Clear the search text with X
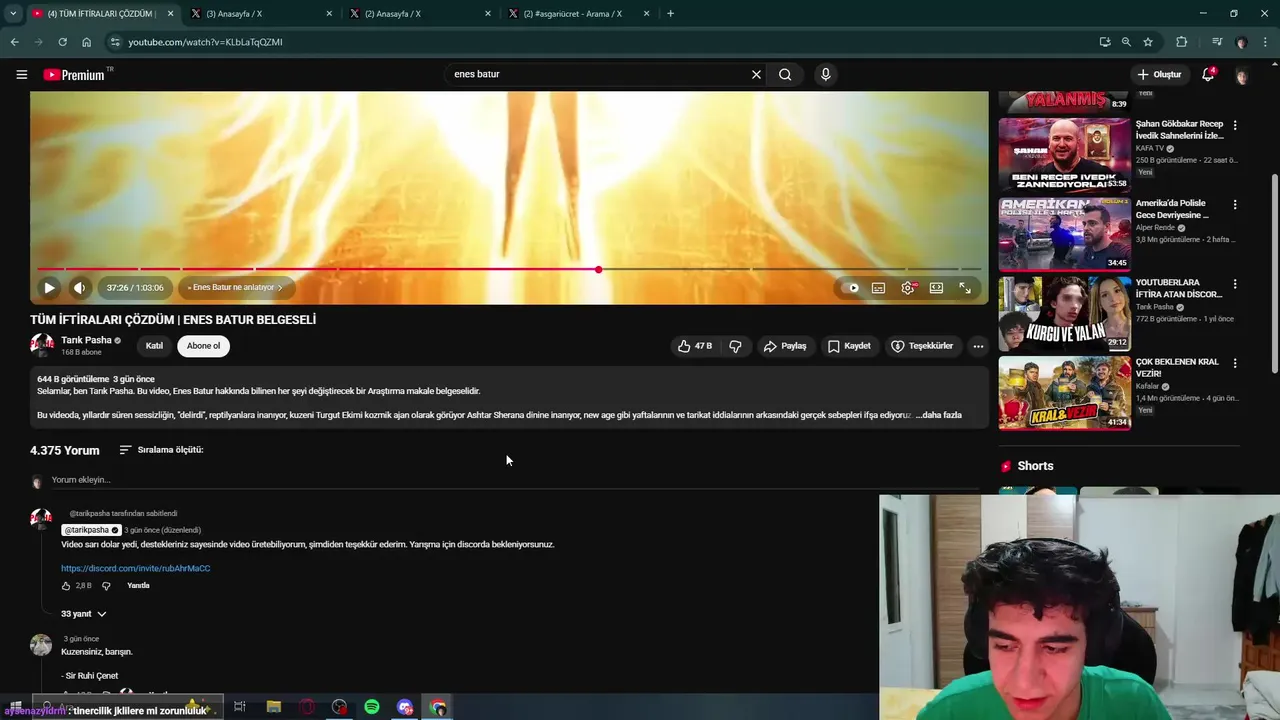This screenshot has width=1280, height=720. tap(756, 74)
